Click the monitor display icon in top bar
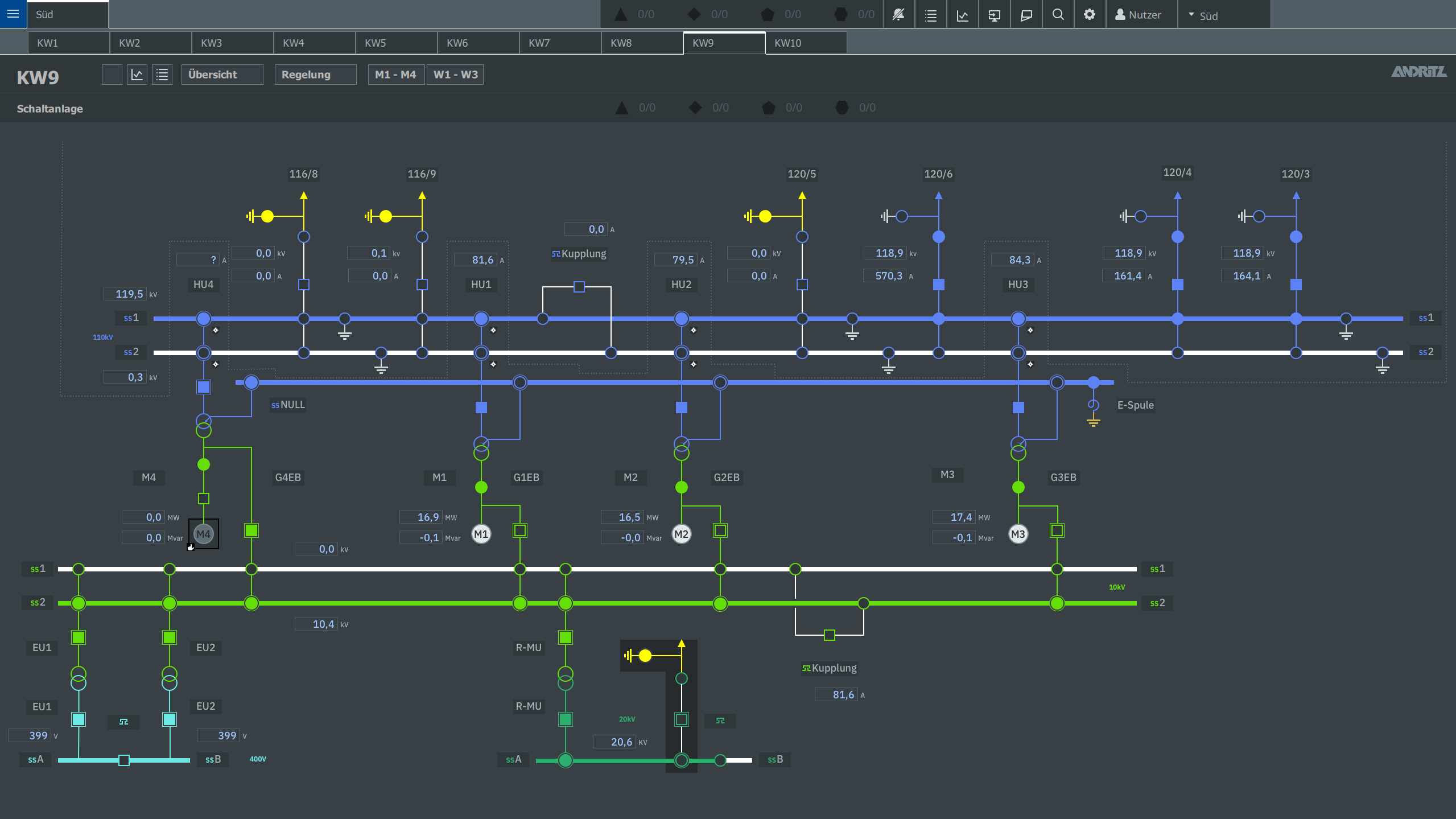 [x=994, y=15]
